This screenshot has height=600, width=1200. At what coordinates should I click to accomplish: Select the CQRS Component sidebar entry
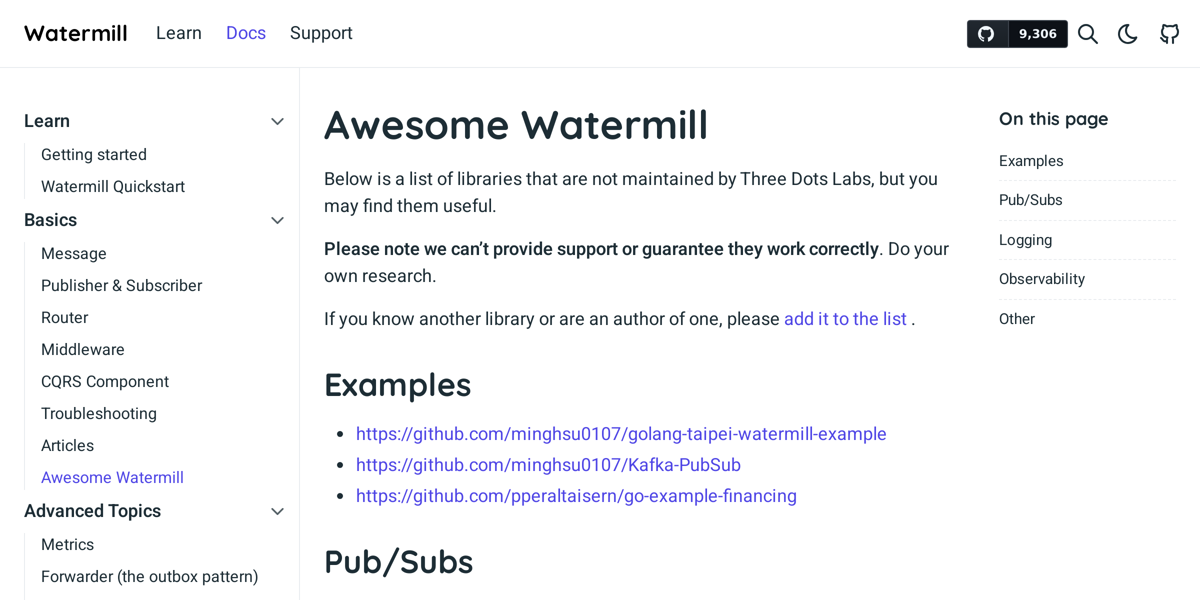[105, 381]
